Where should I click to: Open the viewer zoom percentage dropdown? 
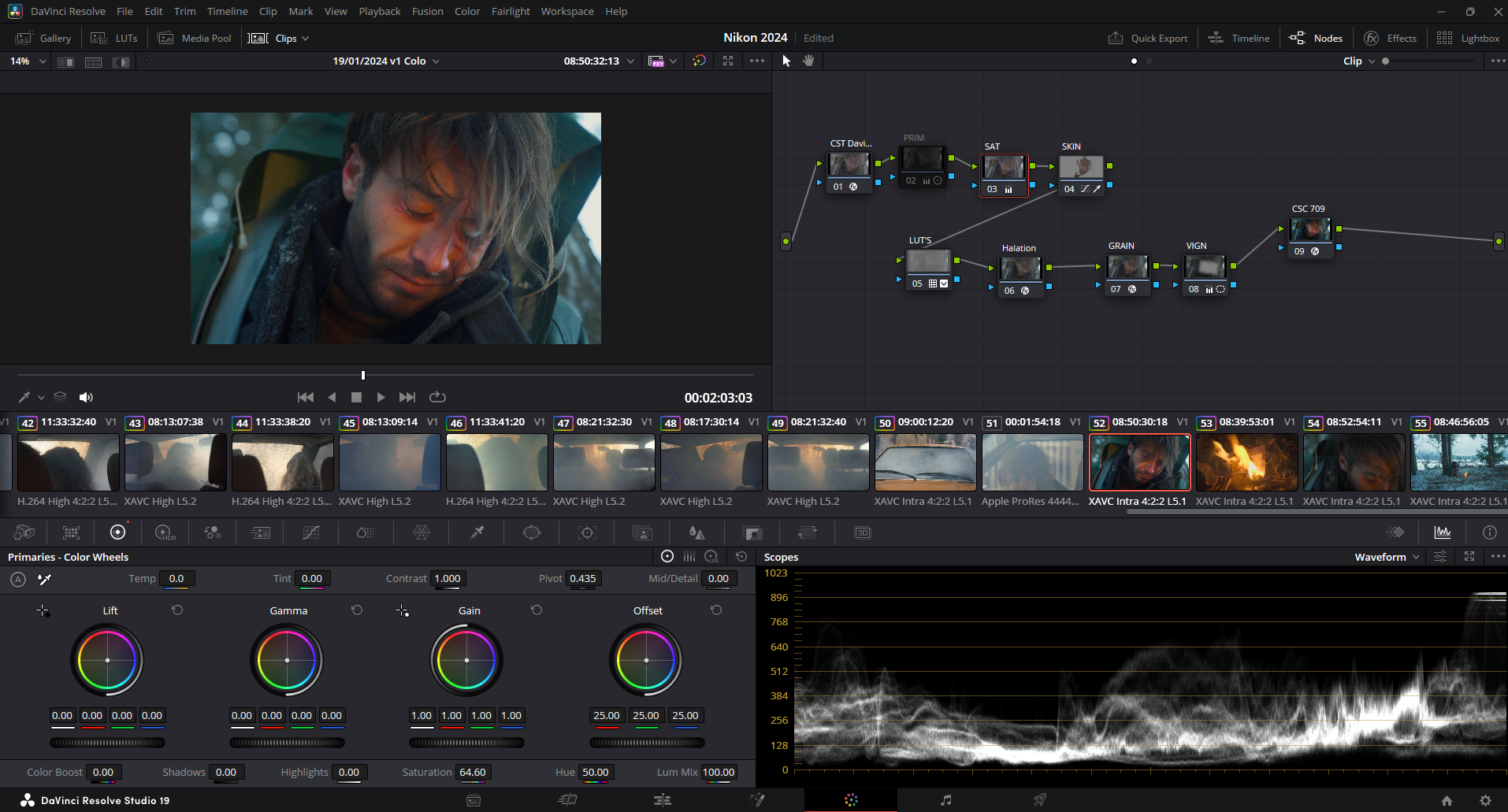(27, 61)
